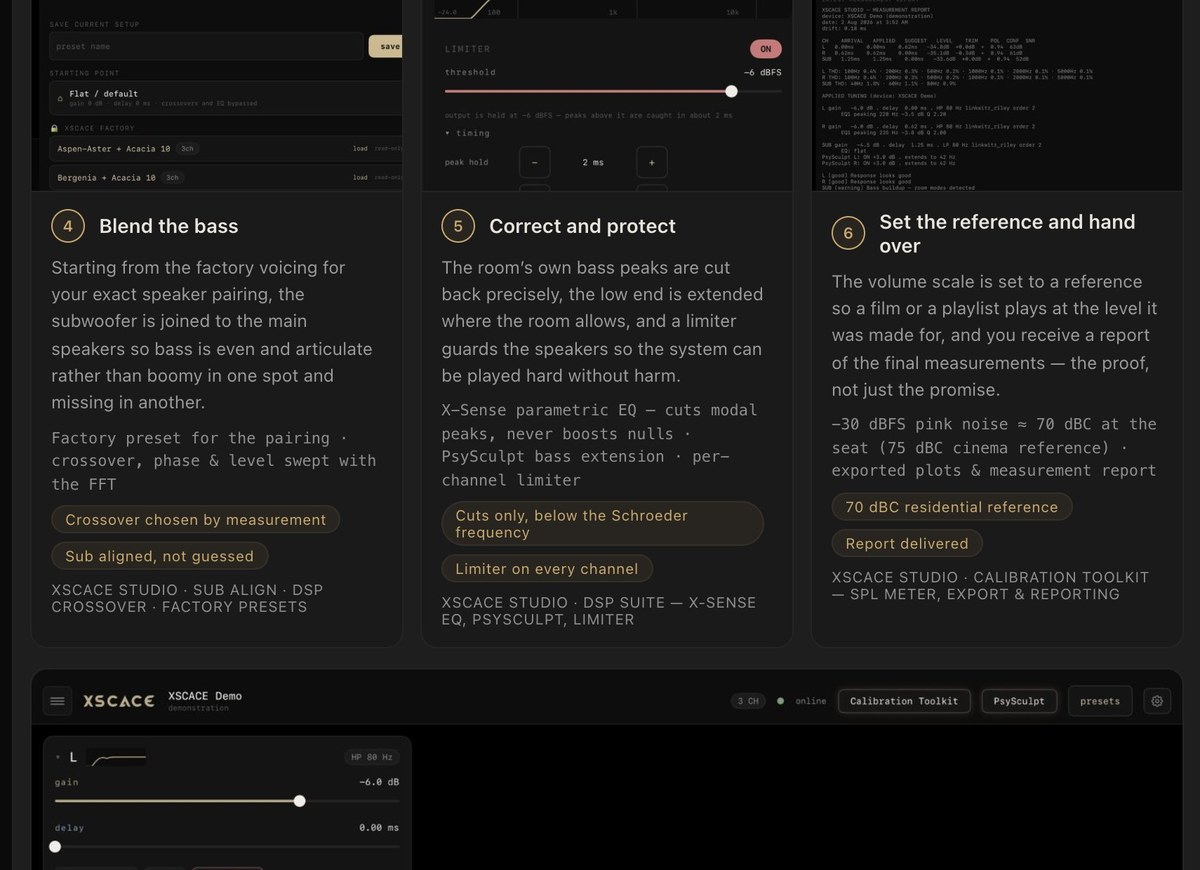
Task: Click the -6.0 dB gain value
Action: [379, 782]
